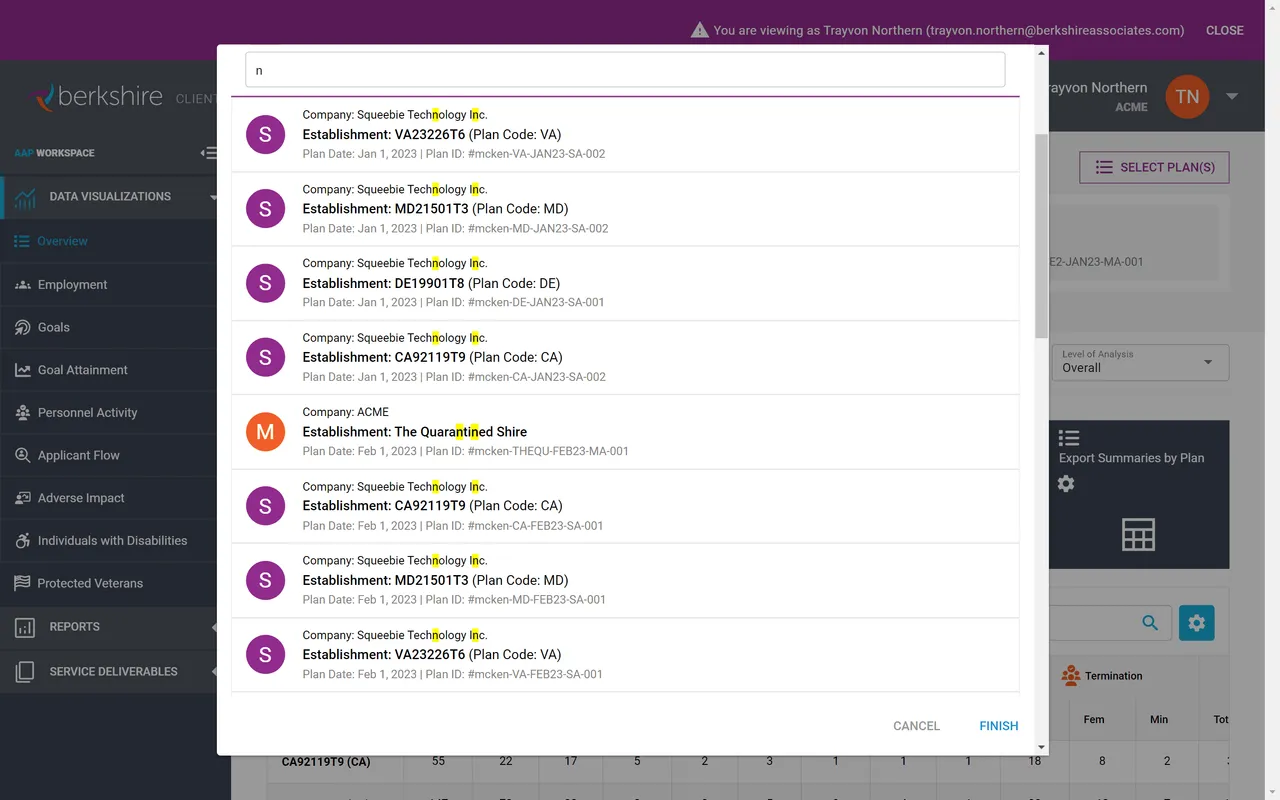The image size is (1280, 800).
Task: Collapse the Data Visualizations section
Action: pos(211,196)
